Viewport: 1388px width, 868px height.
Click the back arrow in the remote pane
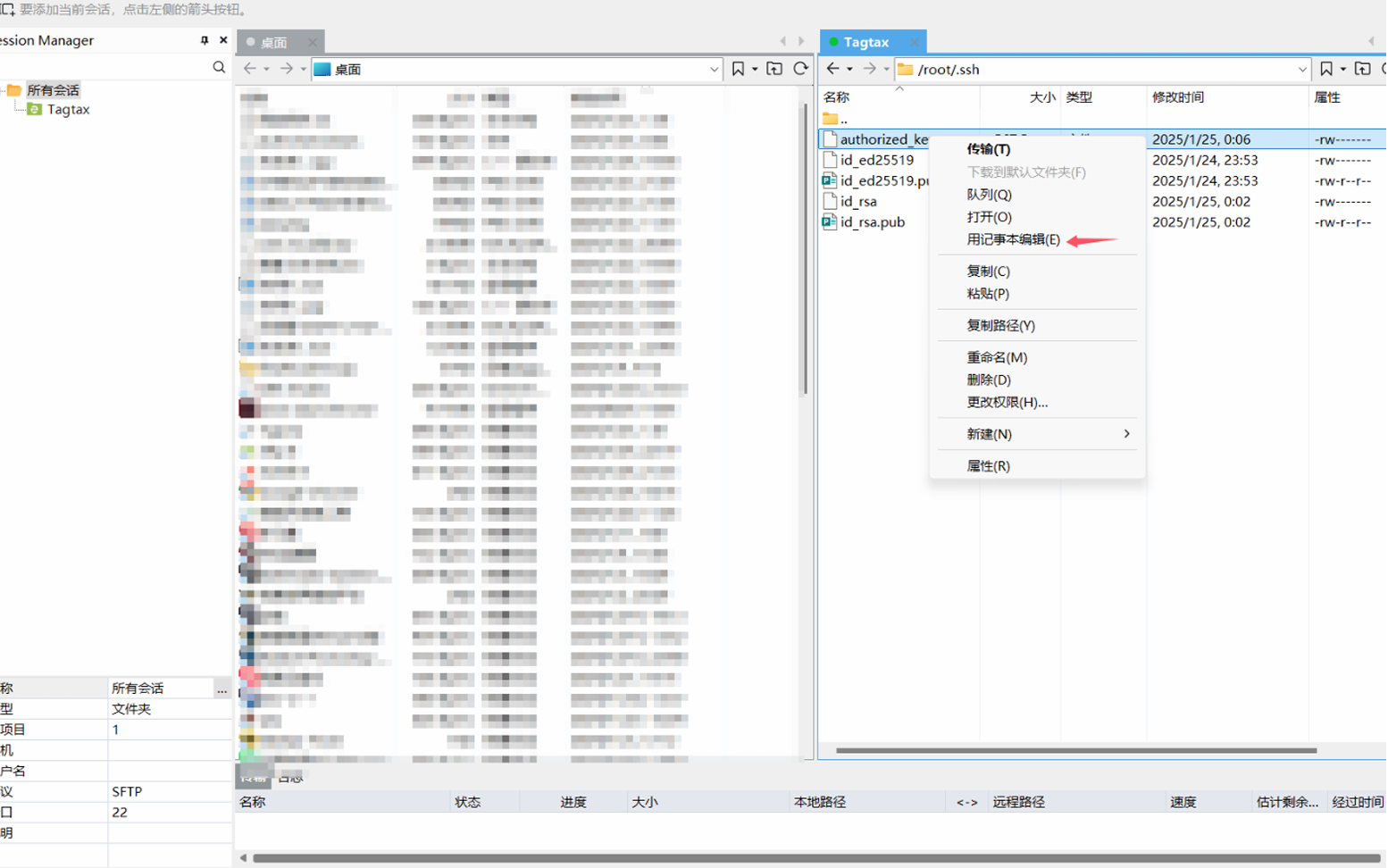pos(832,69)
